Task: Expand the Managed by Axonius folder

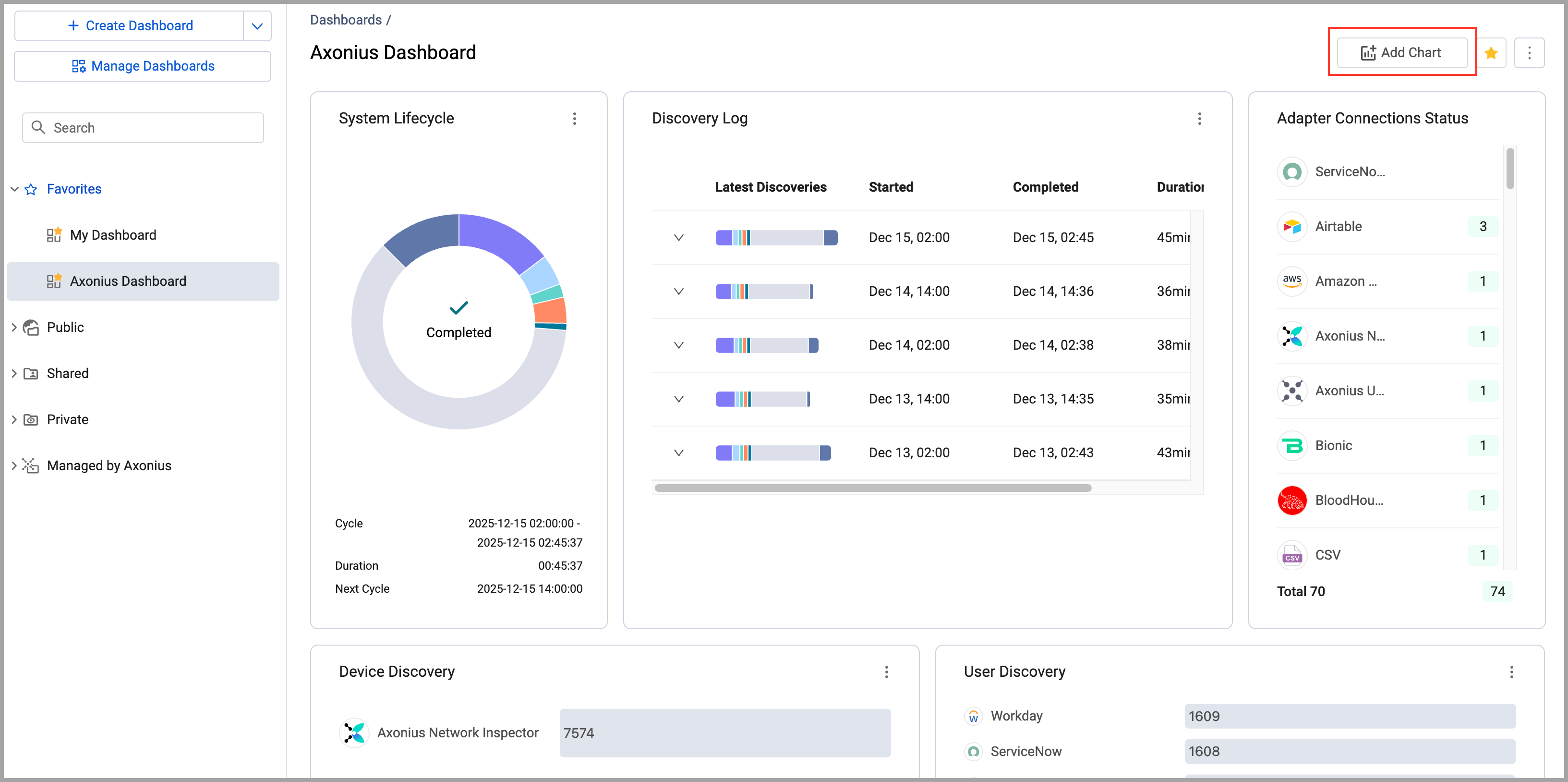Action: (x=14, y=465)
